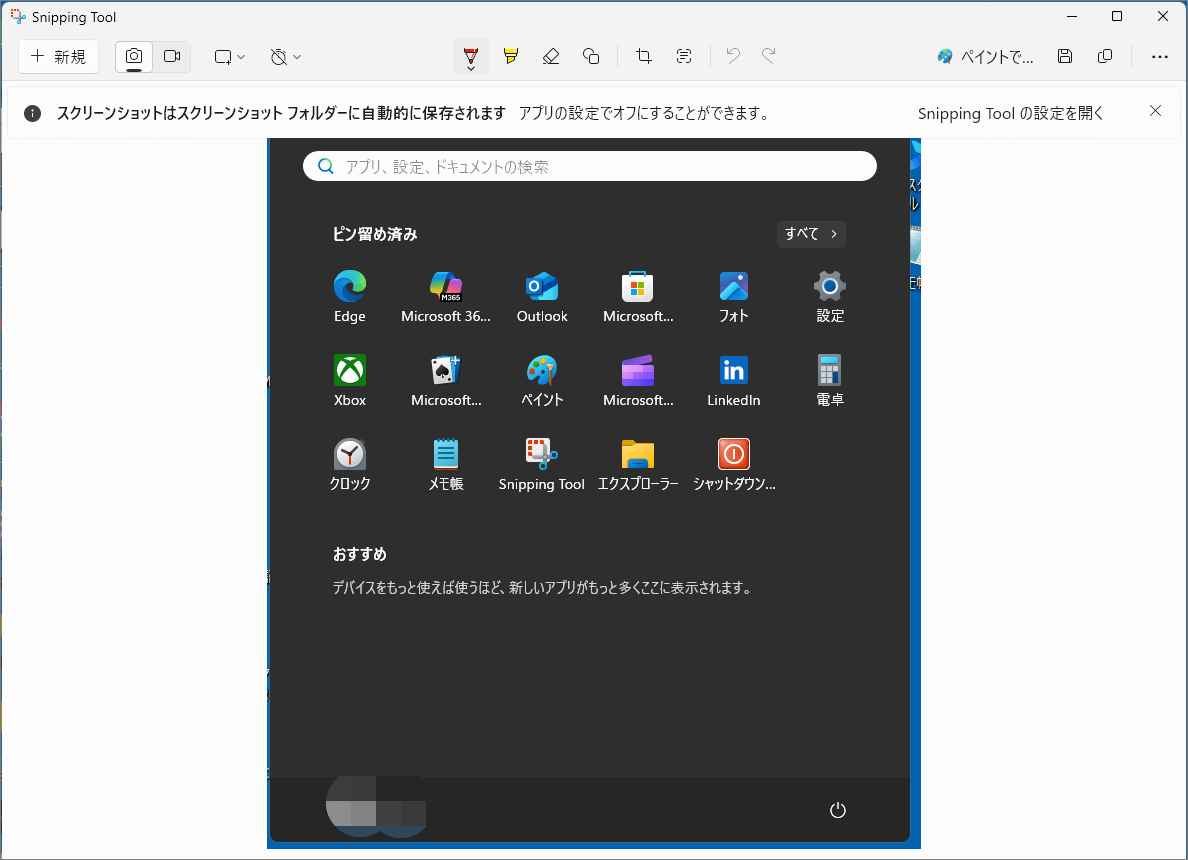1188x860 pixels.
Task: Click the redo arrow
Action: click(769, 56)
